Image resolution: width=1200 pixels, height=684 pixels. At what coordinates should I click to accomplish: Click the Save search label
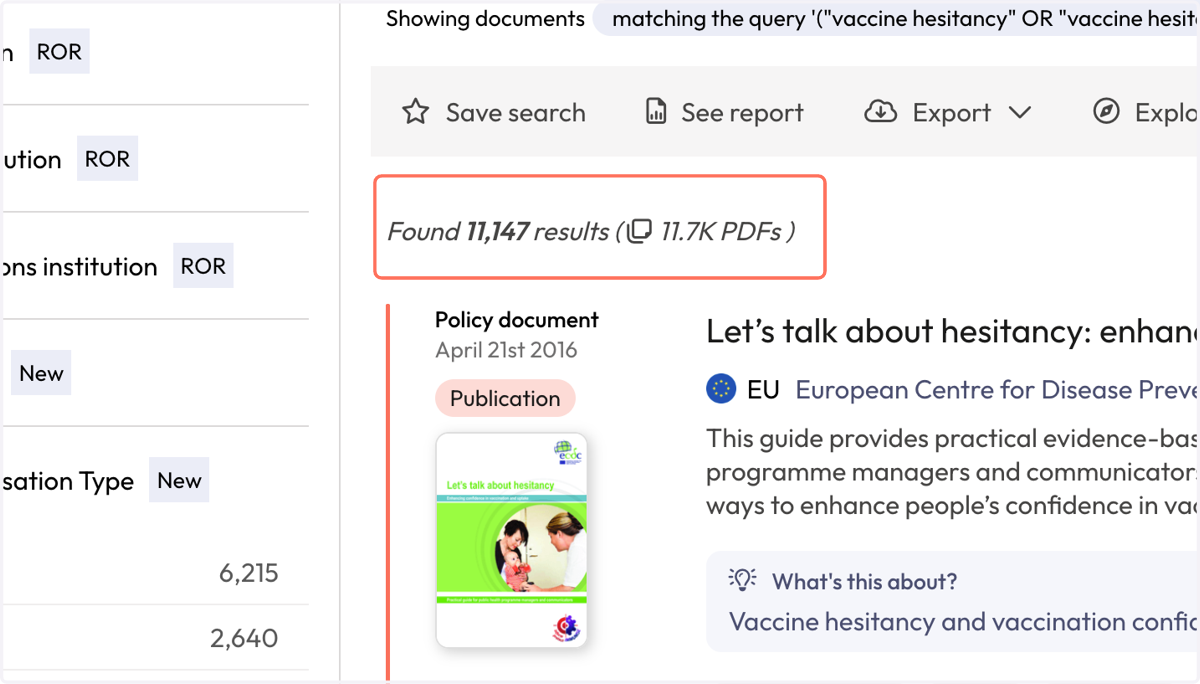click(516, 113)
